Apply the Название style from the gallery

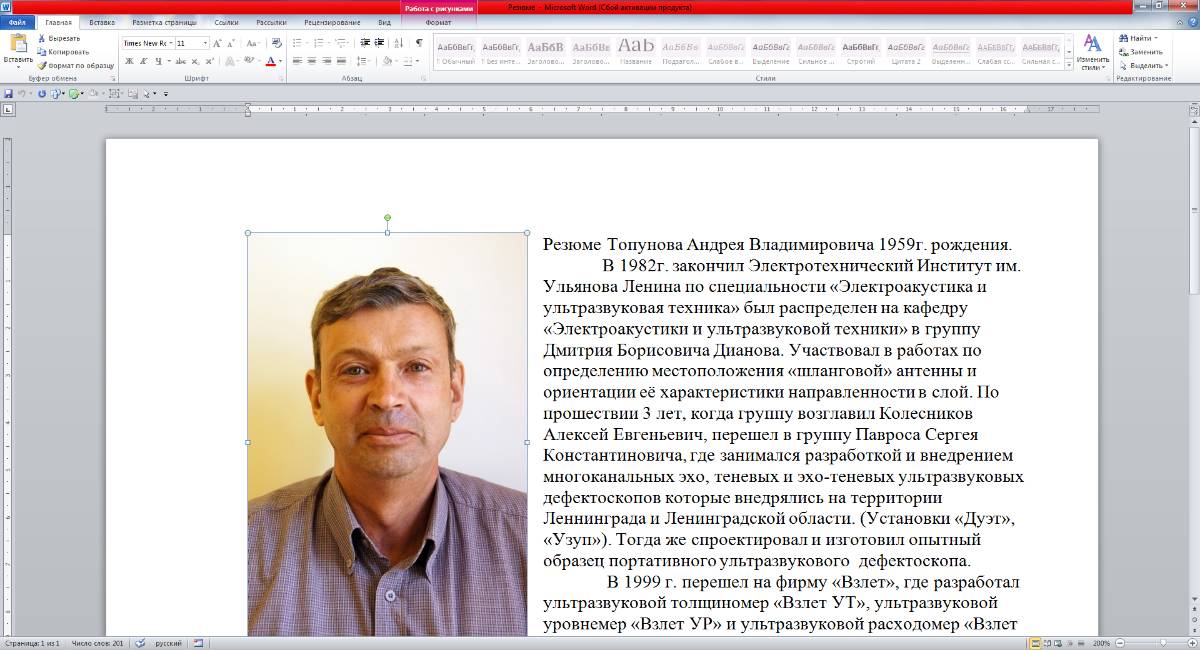tap(637, 50)
